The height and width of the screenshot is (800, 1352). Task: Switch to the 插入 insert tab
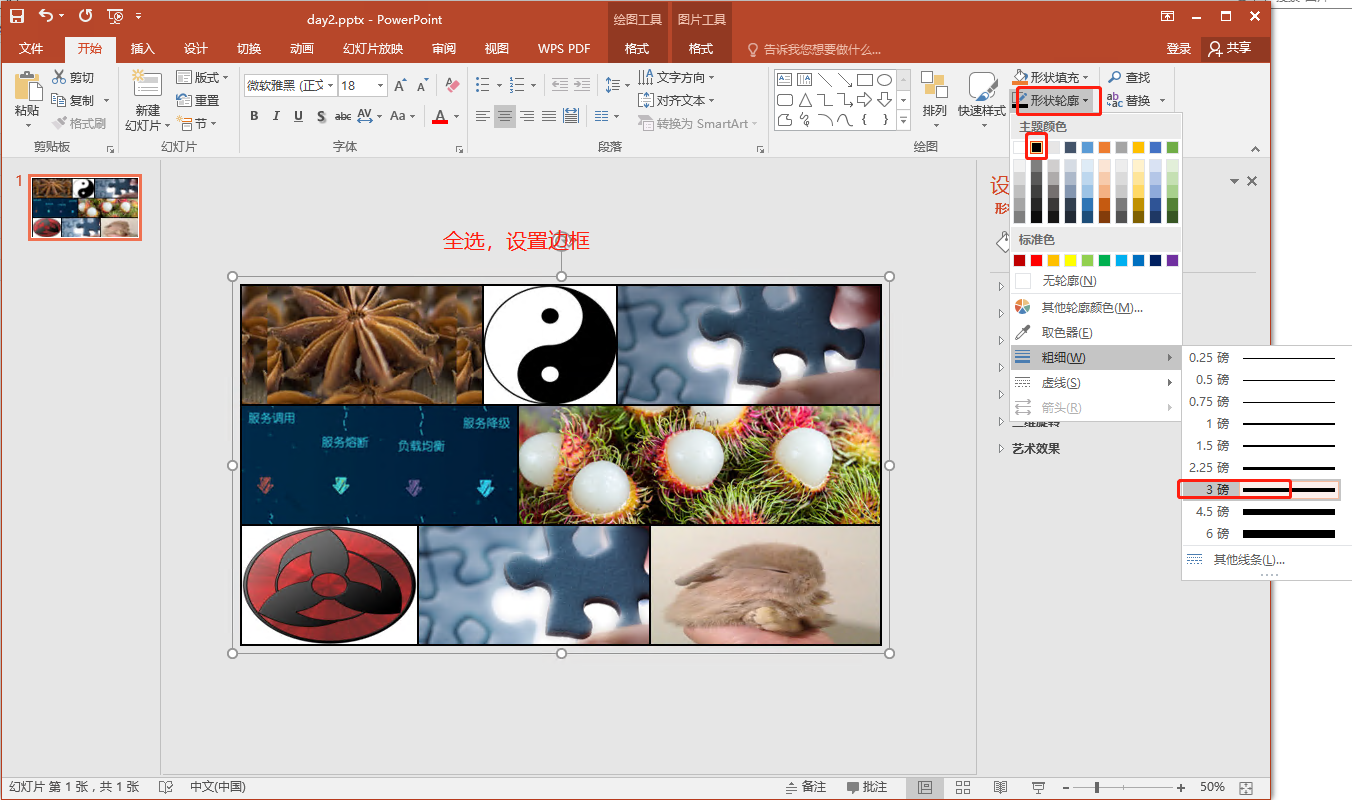(x=143, y=49)
